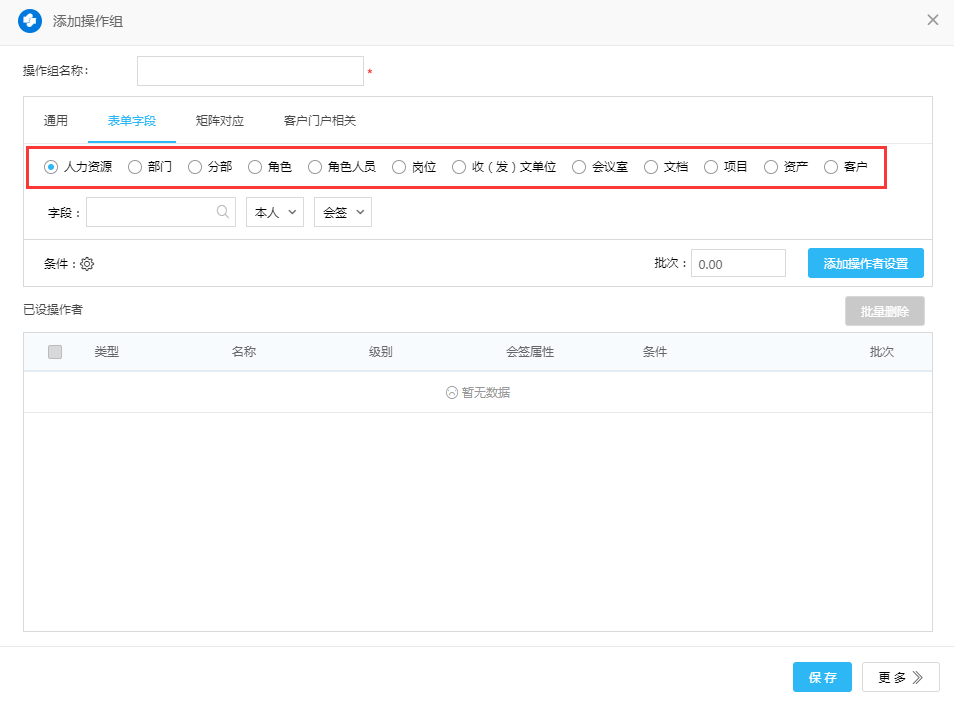Expand the 更多 options button

coord(900,677)
